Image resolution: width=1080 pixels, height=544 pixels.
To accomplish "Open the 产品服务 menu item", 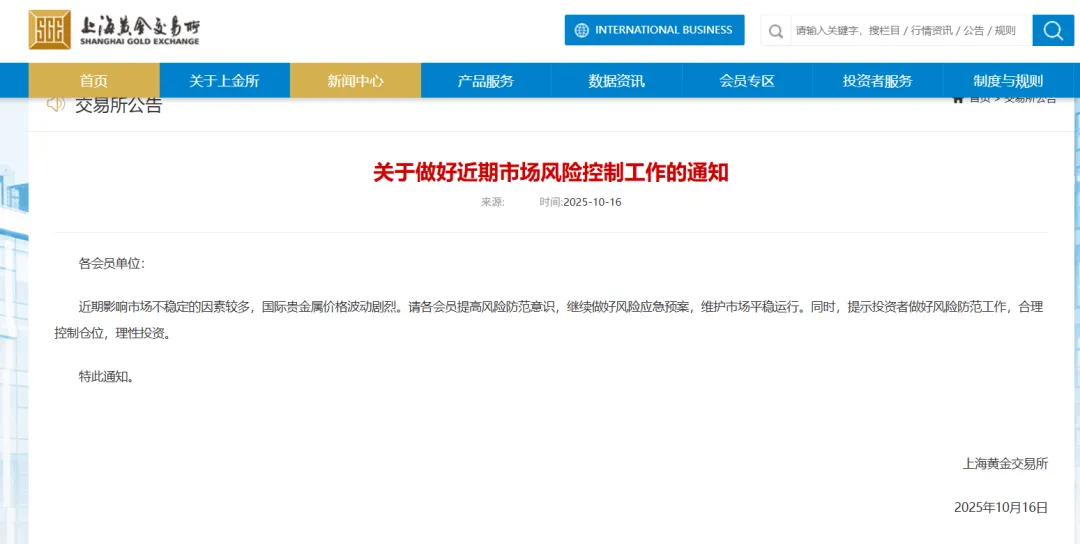I will click(486, 81).
